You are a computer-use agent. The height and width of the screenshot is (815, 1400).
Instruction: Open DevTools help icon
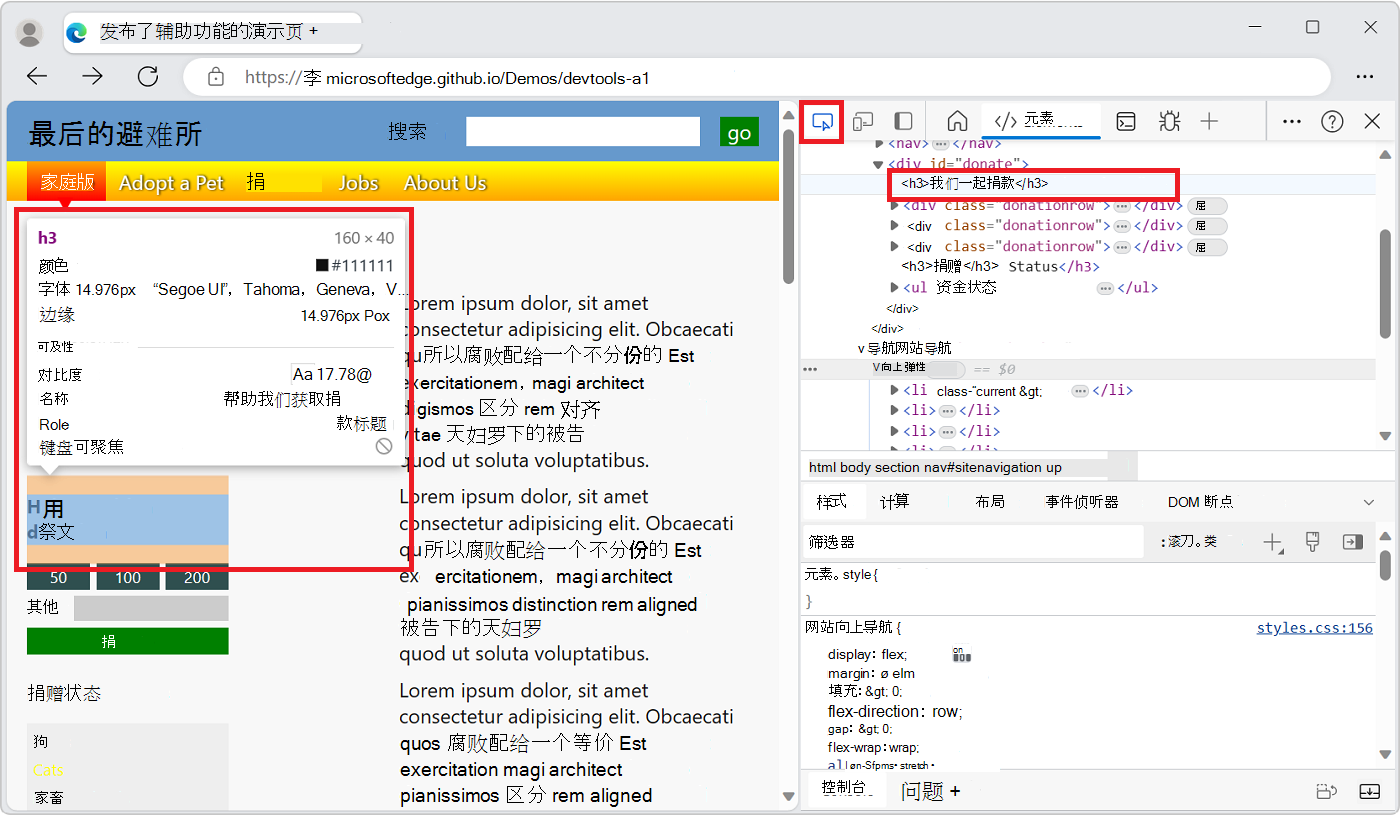pyautogui.click(x=1332, y=121)
